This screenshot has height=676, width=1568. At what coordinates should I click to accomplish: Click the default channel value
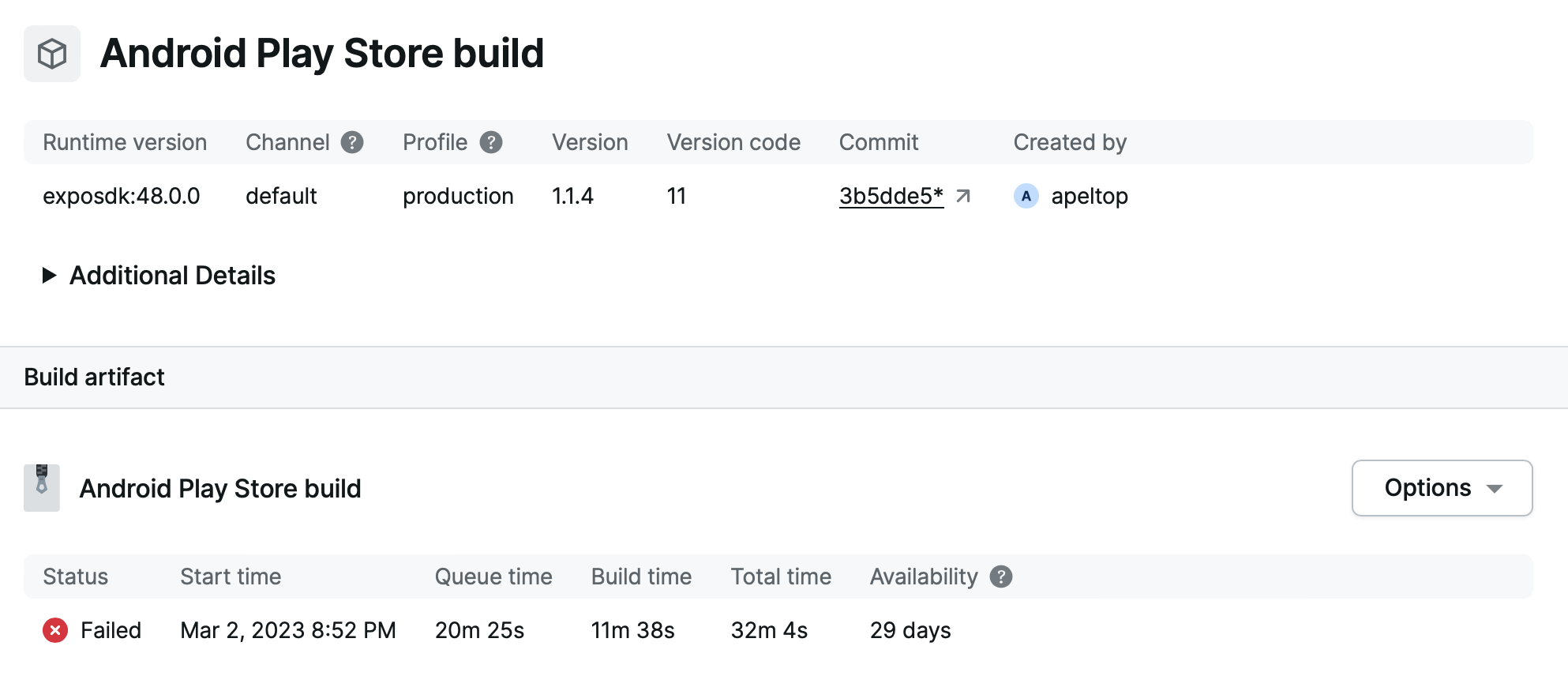click(x=281, y=196)
